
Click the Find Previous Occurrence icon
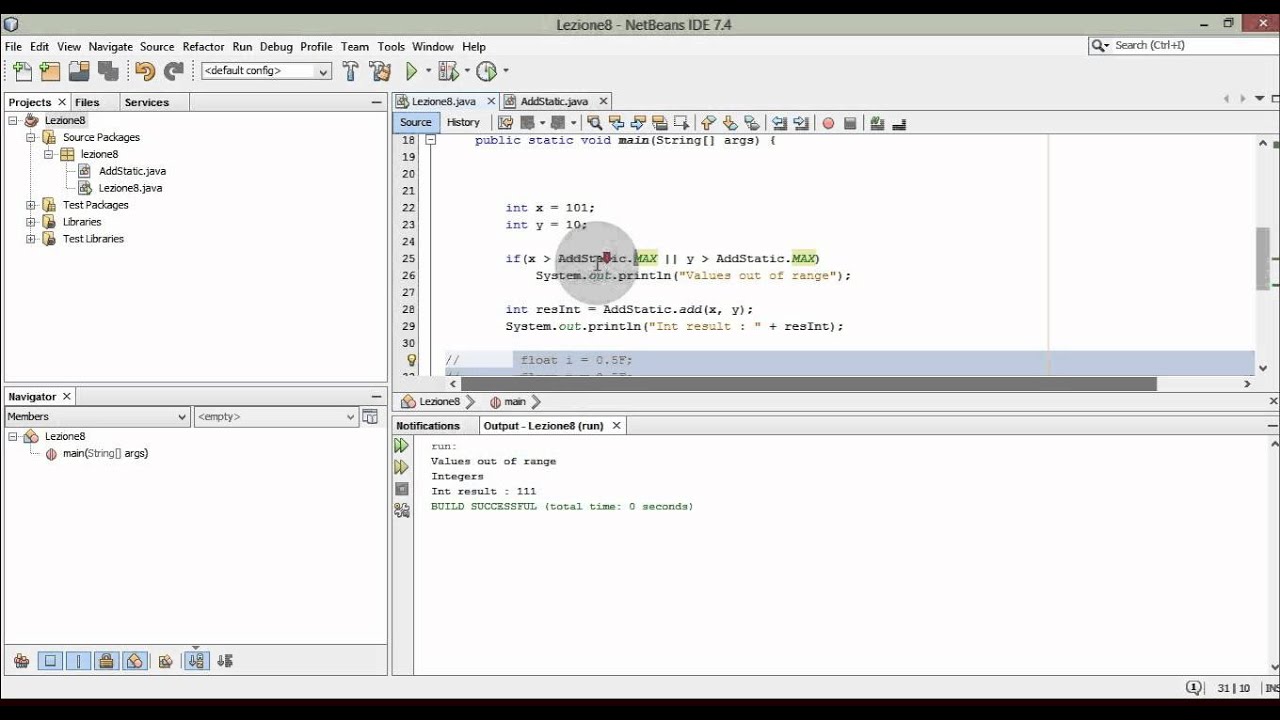[616, 123]
